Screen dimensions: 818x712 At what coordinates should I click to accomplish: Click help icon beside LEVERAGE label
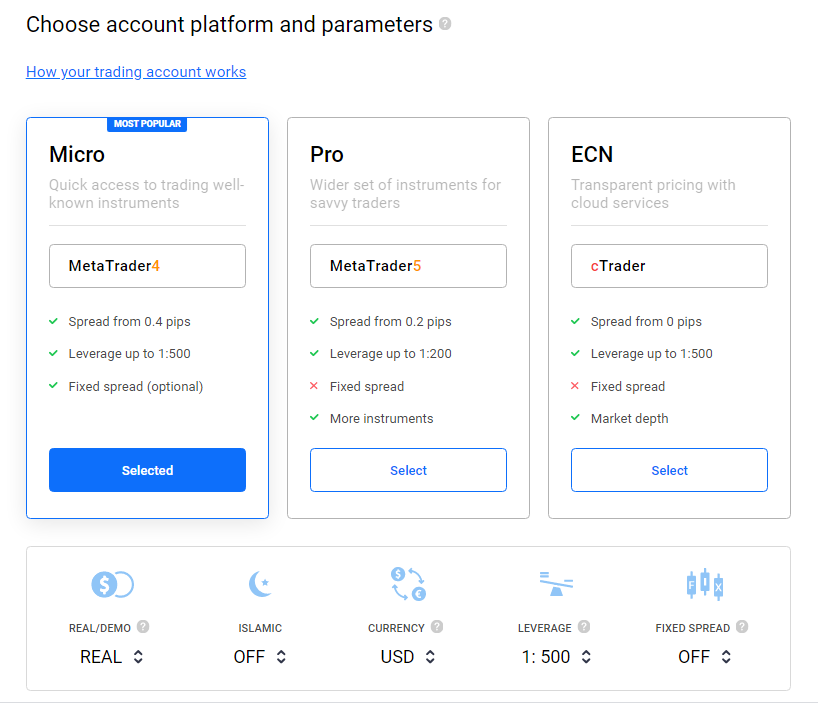584,626
